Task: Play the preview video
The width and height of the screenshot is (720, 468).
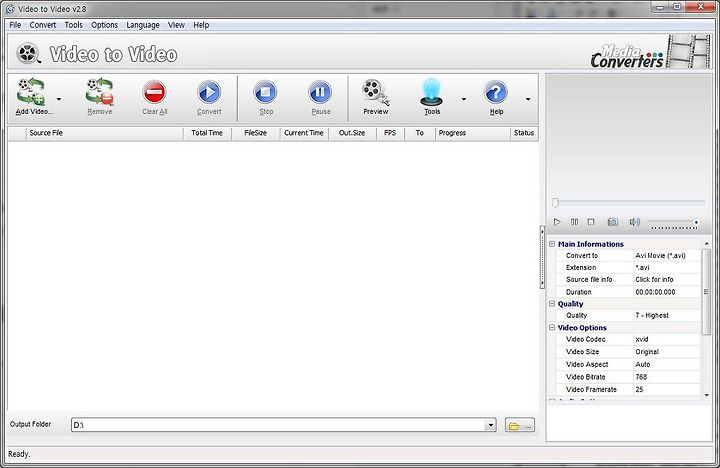Action: point(557,222)
